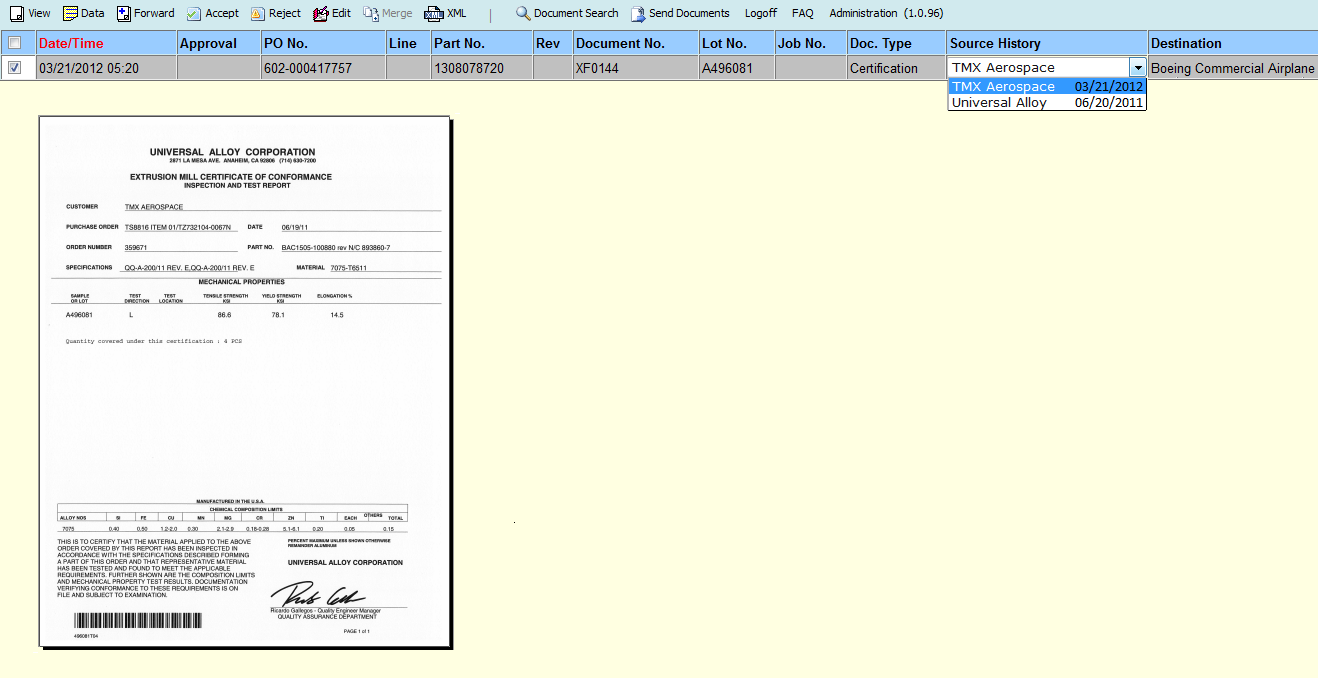Viewport: 1318px width, 678px height.
Task: Click the Reject document icon
Action: click(x=258, y=14)
